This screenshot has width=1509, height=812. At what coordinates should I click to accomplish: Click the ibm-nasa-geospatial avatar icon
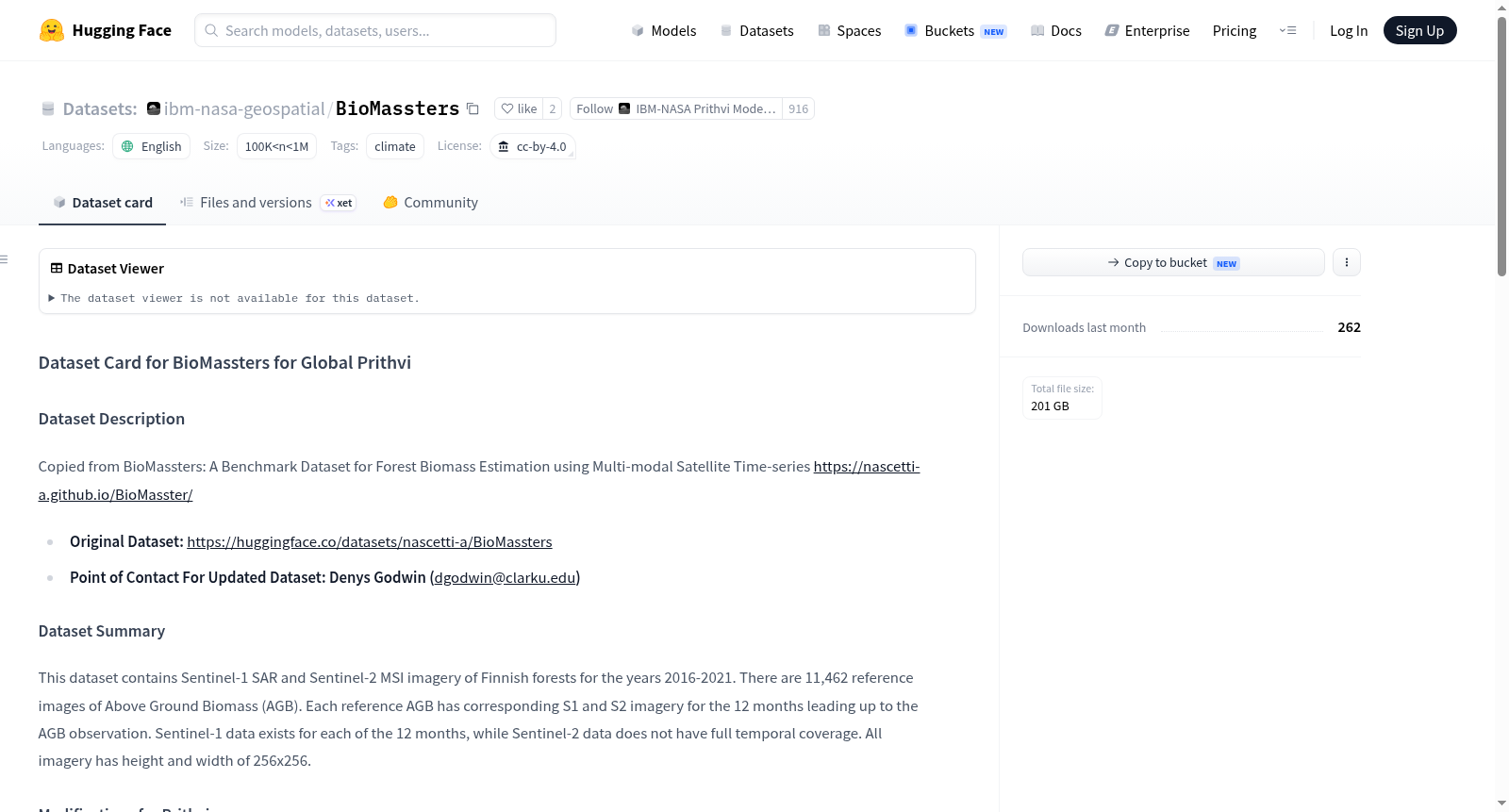[x=154, y=108]
